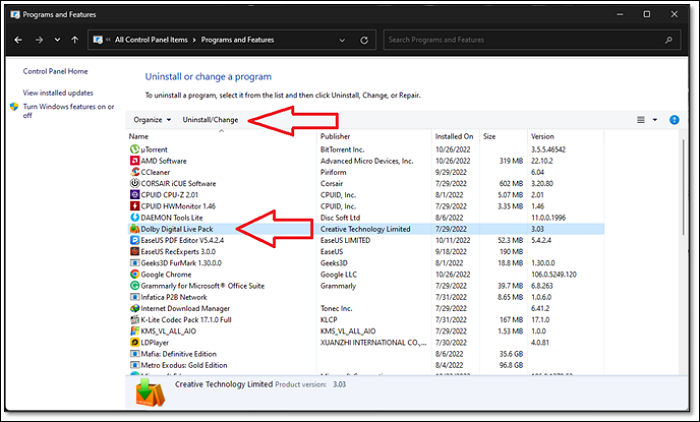Open Turn Windows features on or off

(68, 111)
